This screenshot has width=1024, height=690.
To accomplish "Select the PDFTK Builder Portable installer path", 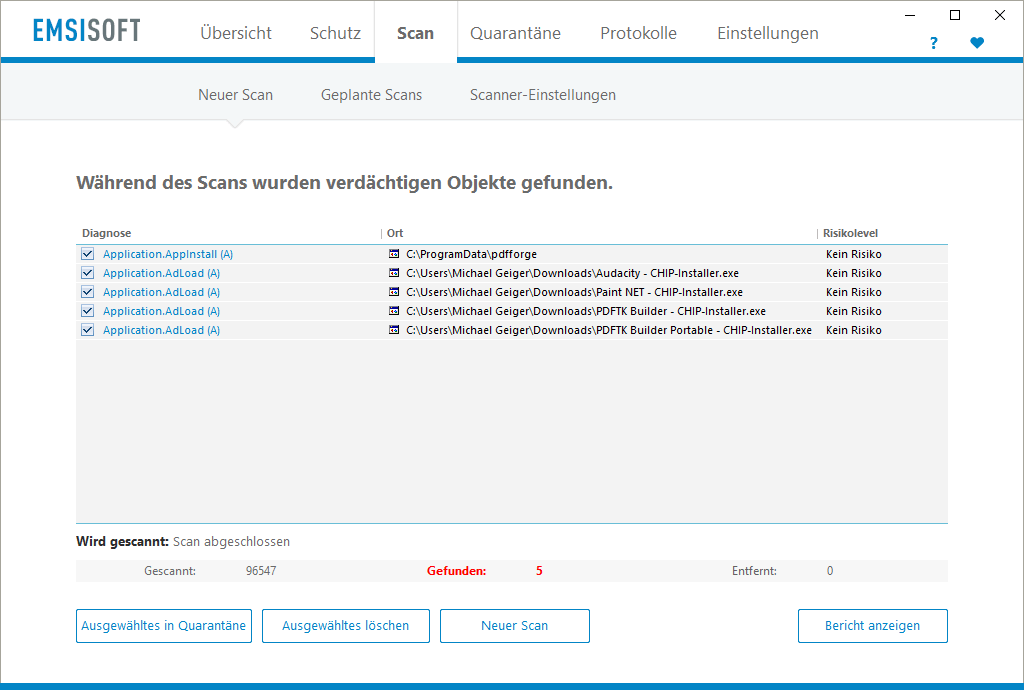I will [x=609, y=330].
